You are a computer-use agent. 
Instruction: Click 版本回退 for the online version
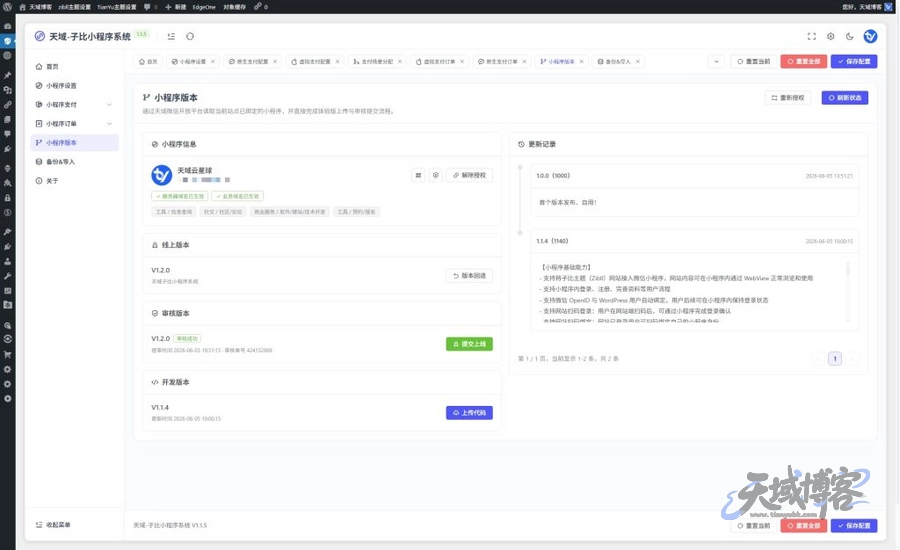[470, 276]
